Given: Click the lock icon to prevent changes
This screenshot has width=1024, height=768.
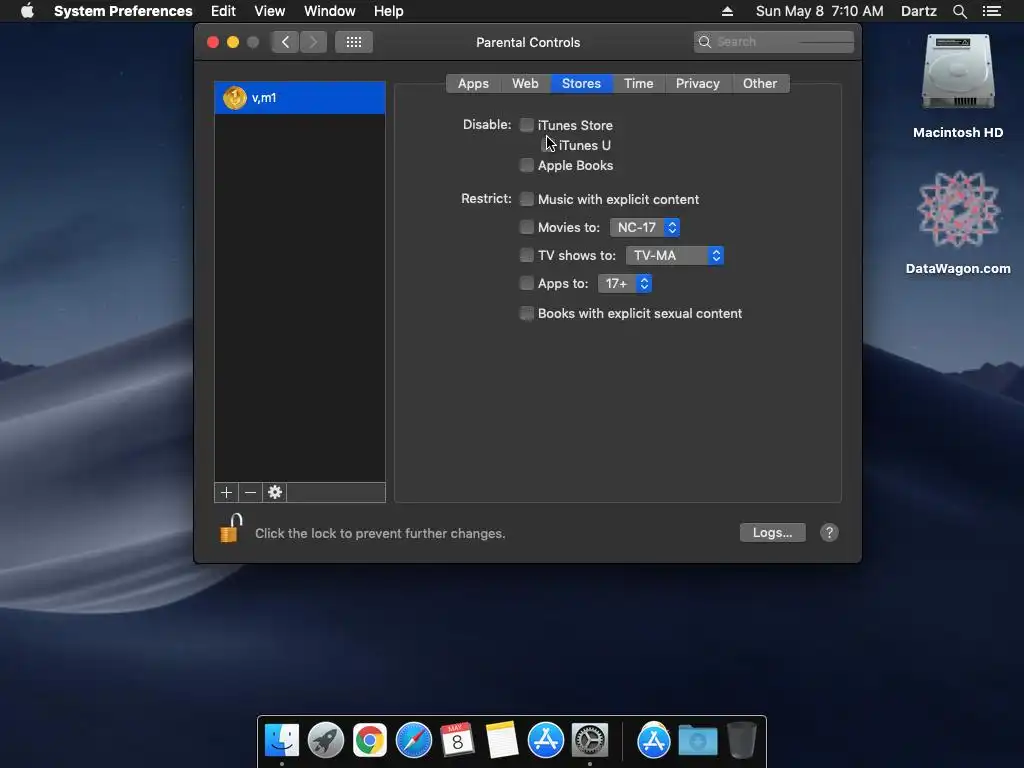Looking at the screenshot, I should click(x=231, y=529).
